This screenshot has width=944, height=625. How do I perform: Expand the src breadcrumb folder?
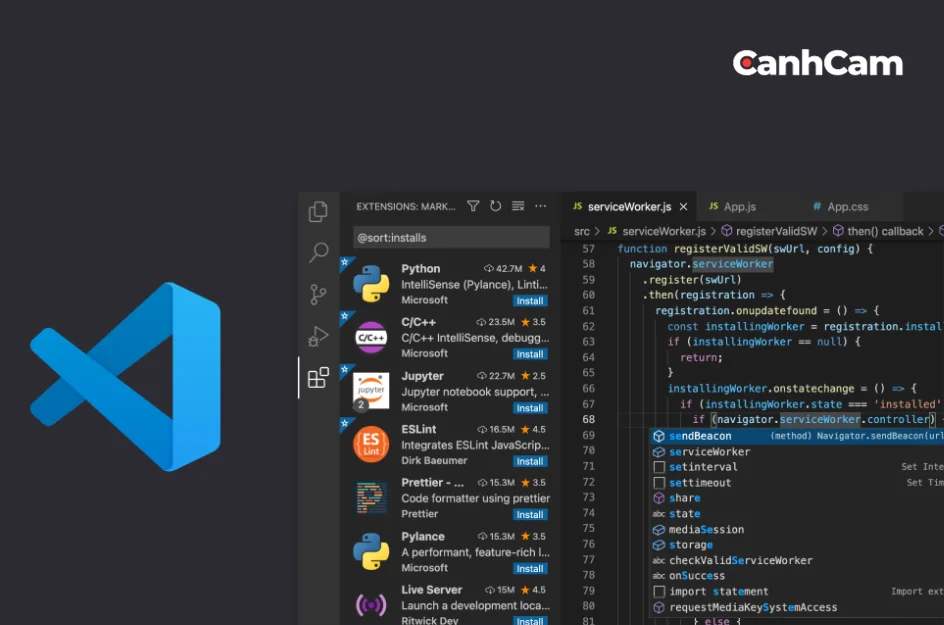pos(581,231)
